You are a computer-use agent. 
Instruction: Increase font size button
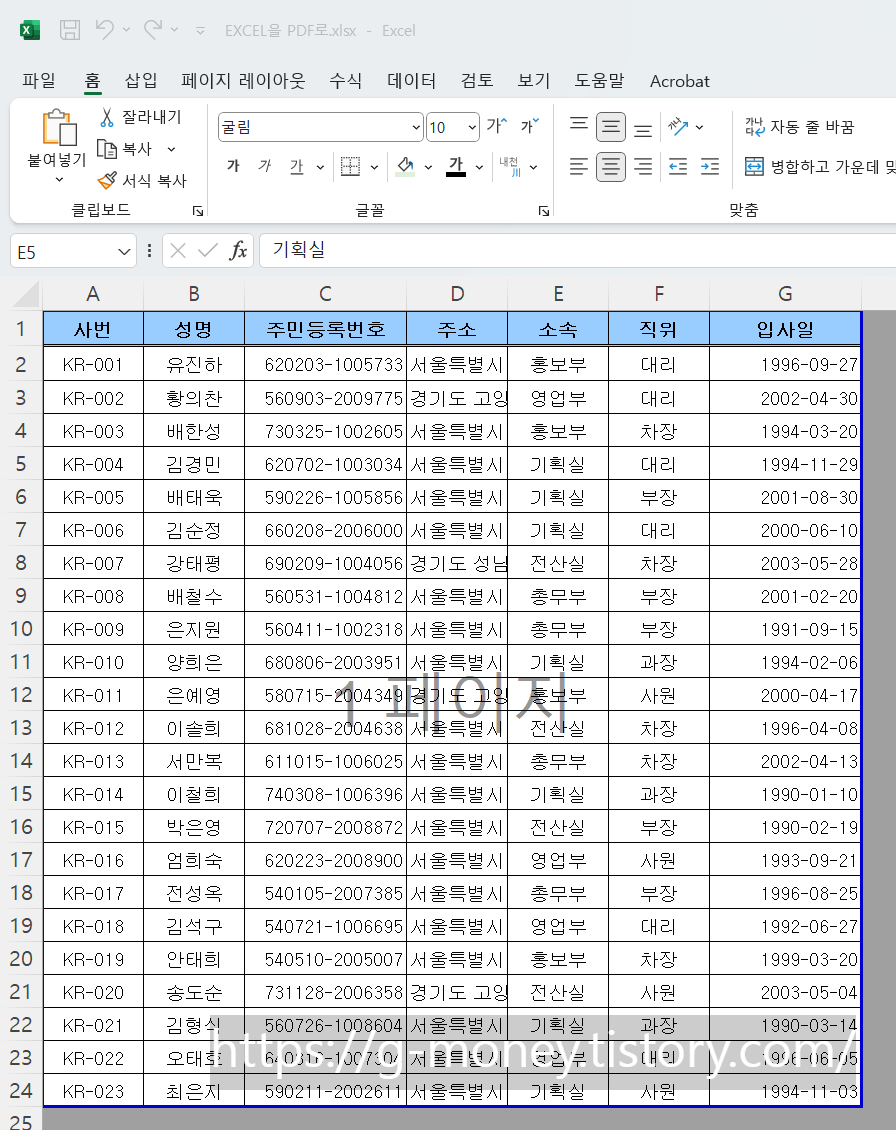click(x=496, y=126)
